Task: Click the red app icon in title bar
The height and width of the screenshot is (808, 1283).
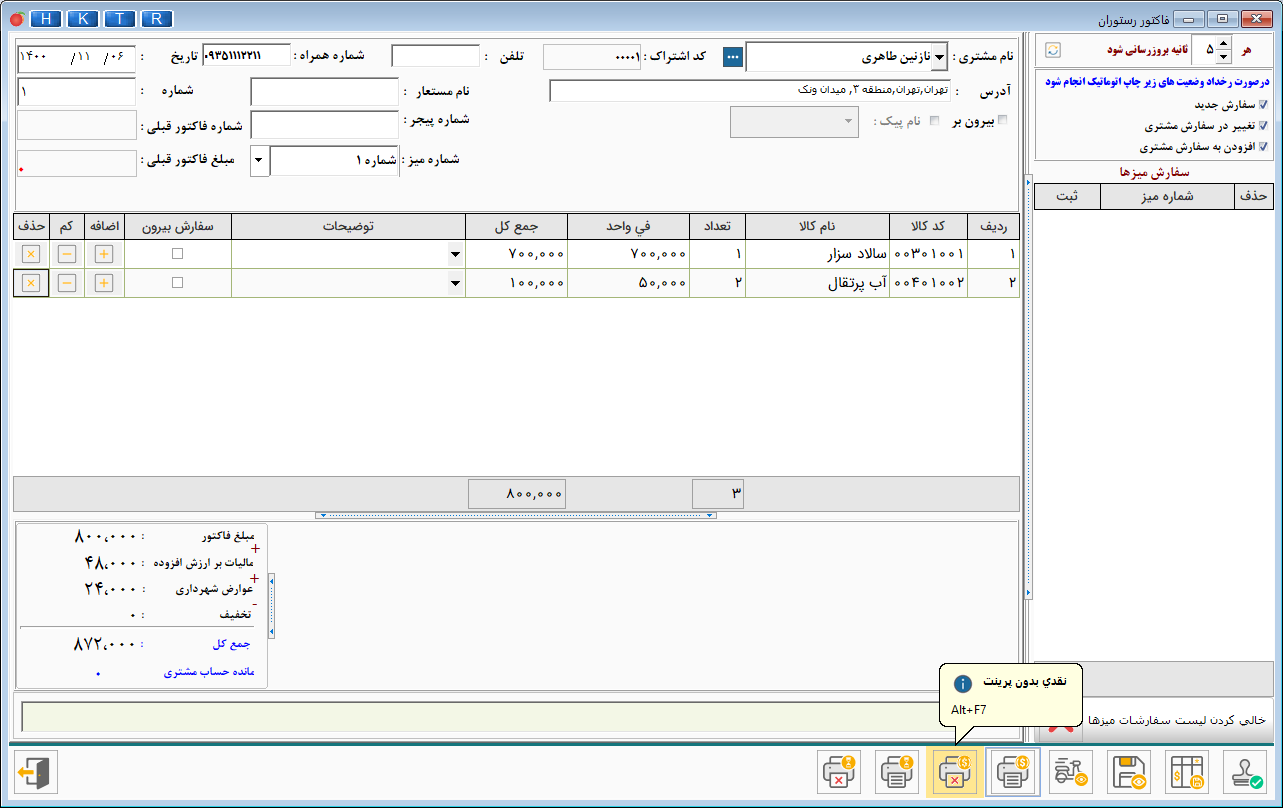Action: pyautogui.click(x=15, y=19)
